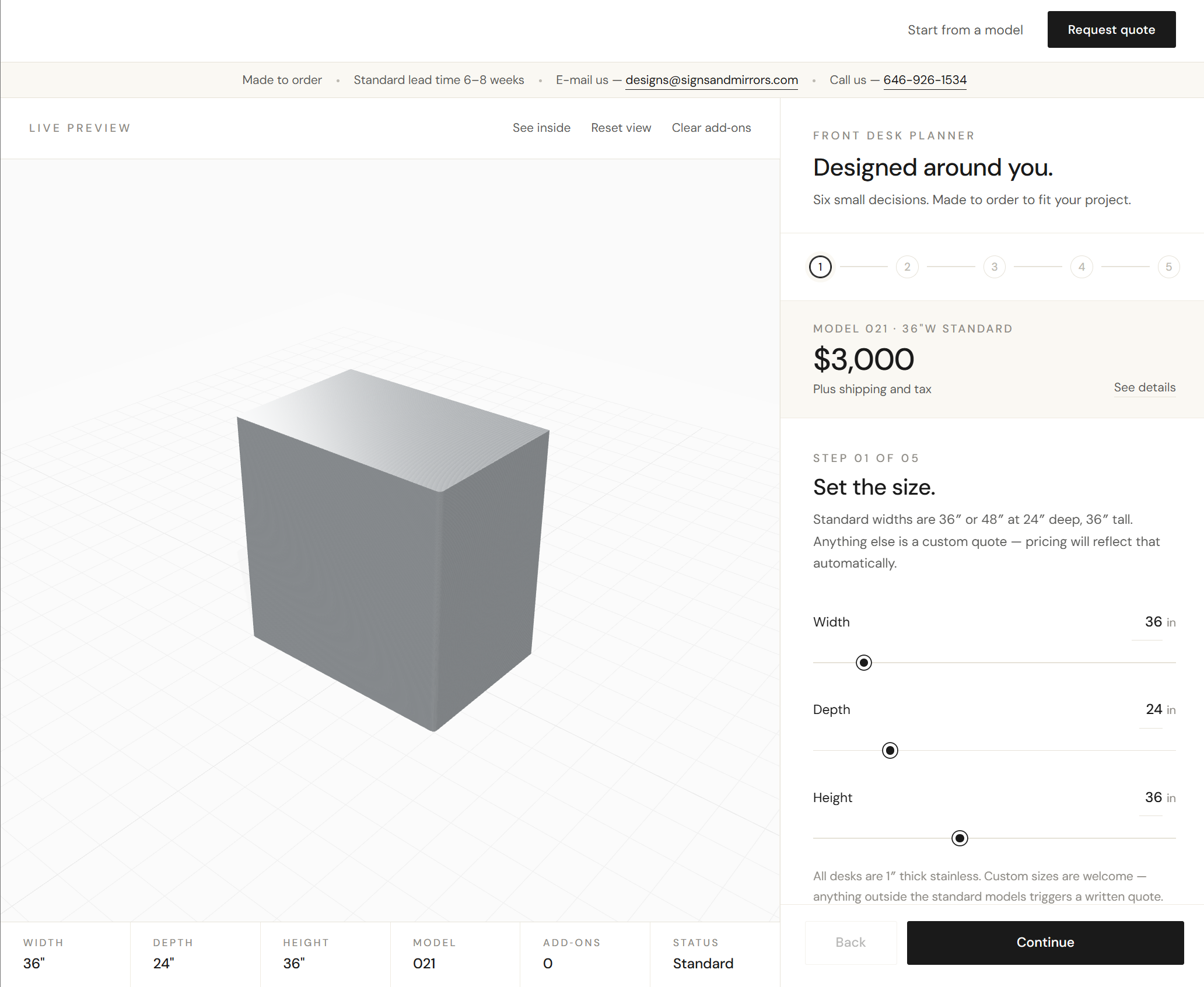Jump to step 3 circle

tap(994, 267)
